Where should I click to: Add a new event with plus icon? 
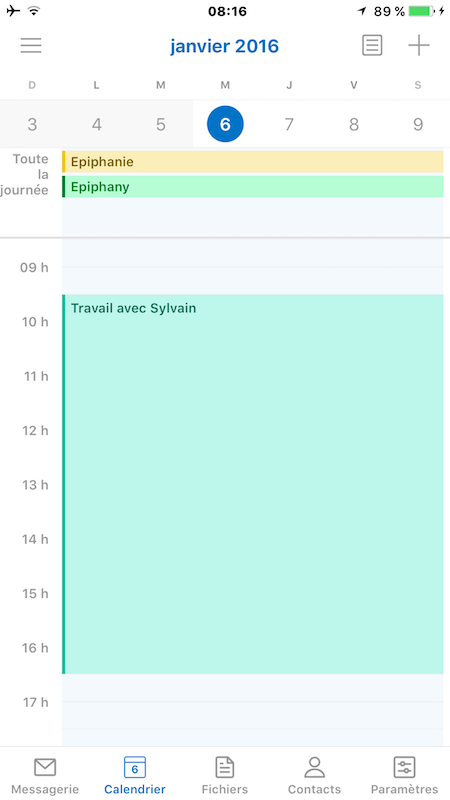[x=419, y=46]
